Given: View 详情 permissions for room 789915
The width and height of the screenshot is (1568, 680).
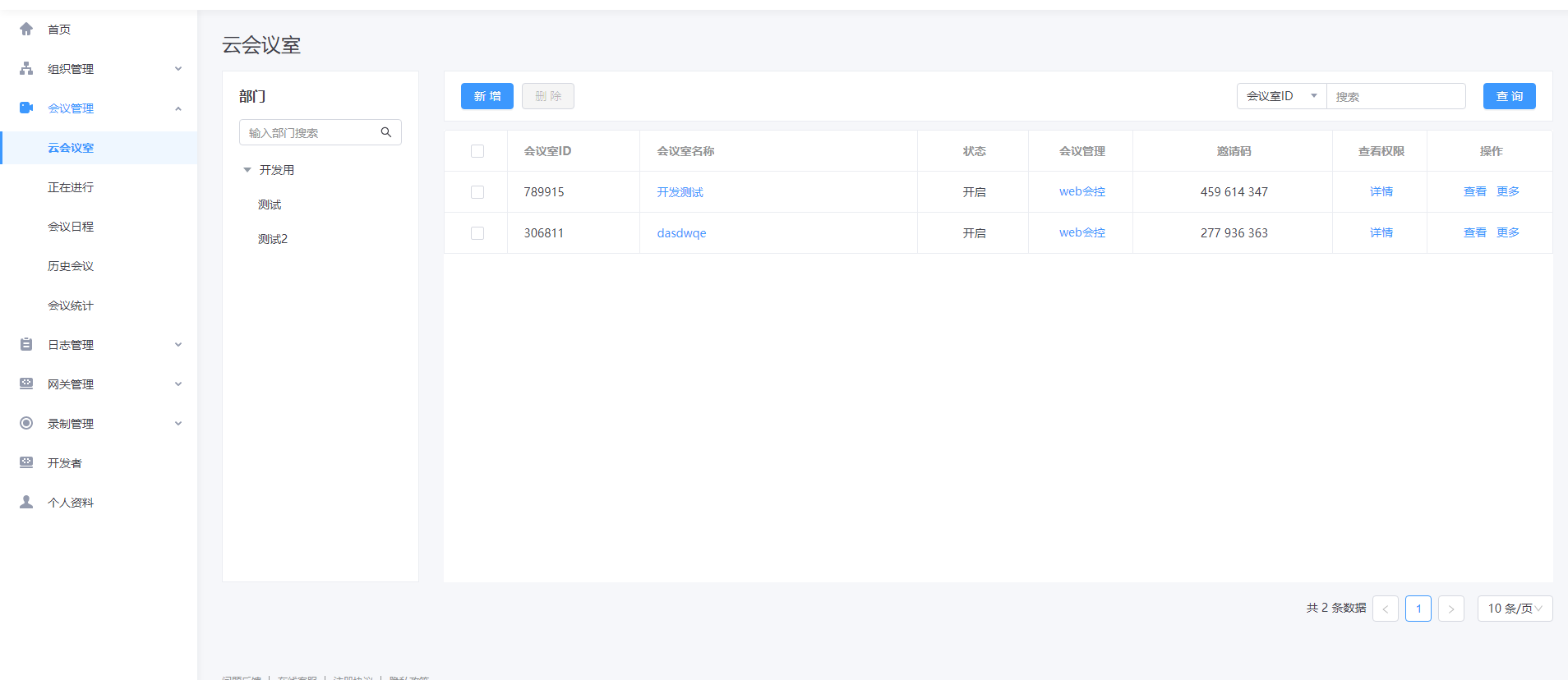Looking at the screenshot, I should (1381, 191).
